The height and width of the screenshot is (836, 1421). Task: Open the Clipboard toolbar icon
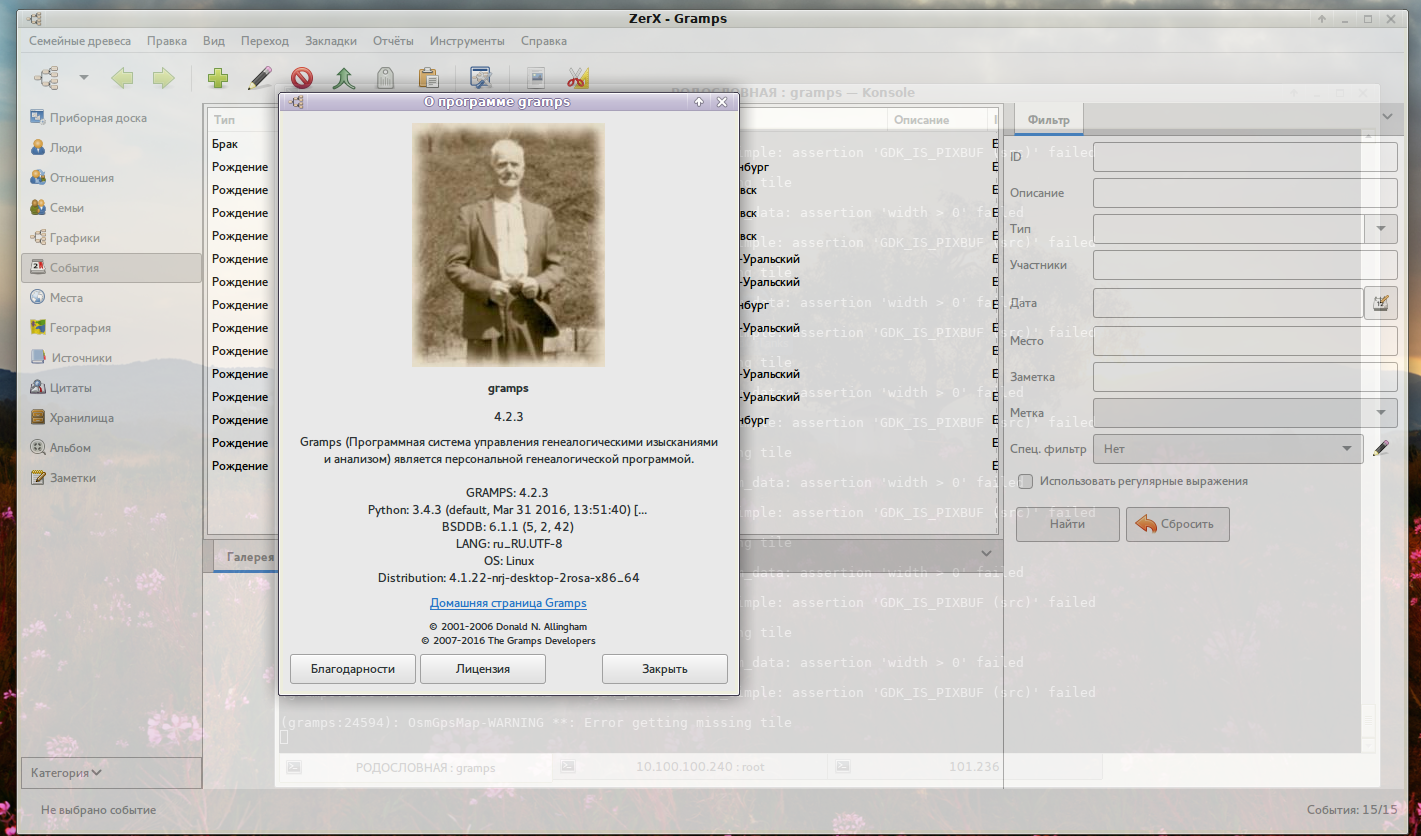(428, 78)
